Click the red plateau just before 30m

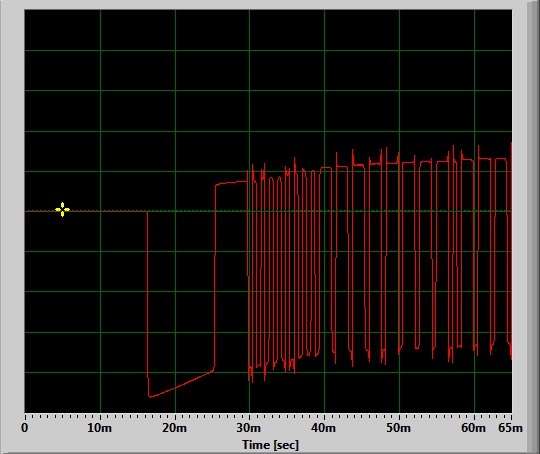[231, 183]
